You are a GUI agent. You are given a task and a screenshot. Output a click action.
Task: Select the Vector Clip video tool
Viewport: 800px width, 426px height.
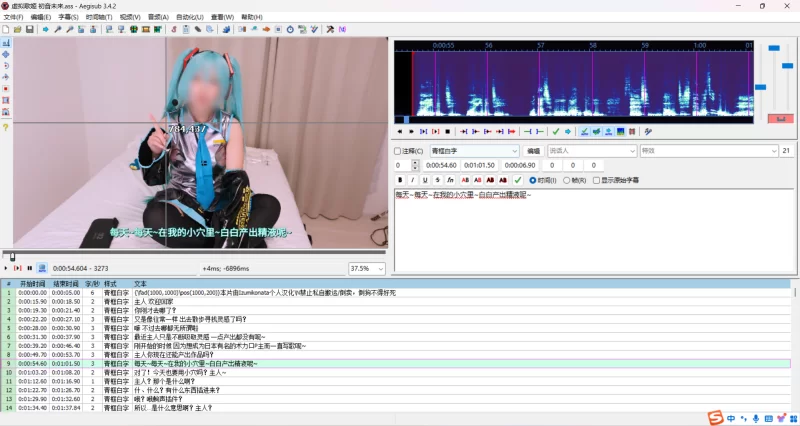click(x=6, y=112)
